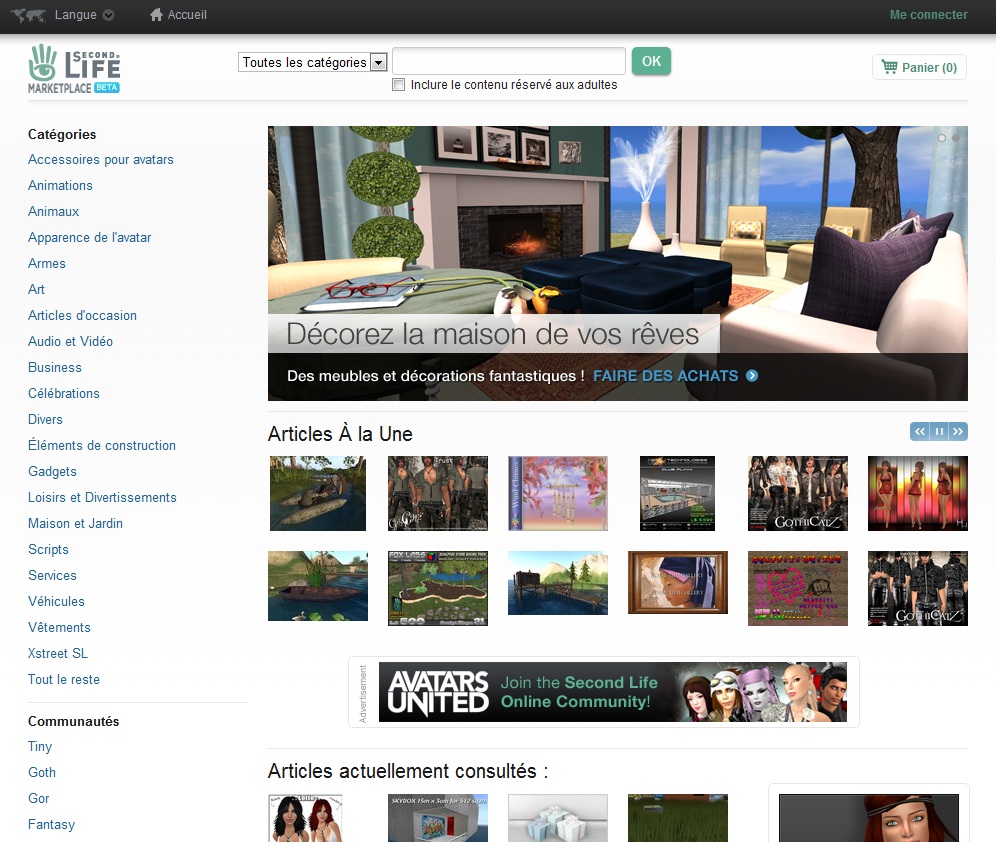Open the Panier (0) cart button
This screenshot has height=842, width=996.
pos(919,67)
